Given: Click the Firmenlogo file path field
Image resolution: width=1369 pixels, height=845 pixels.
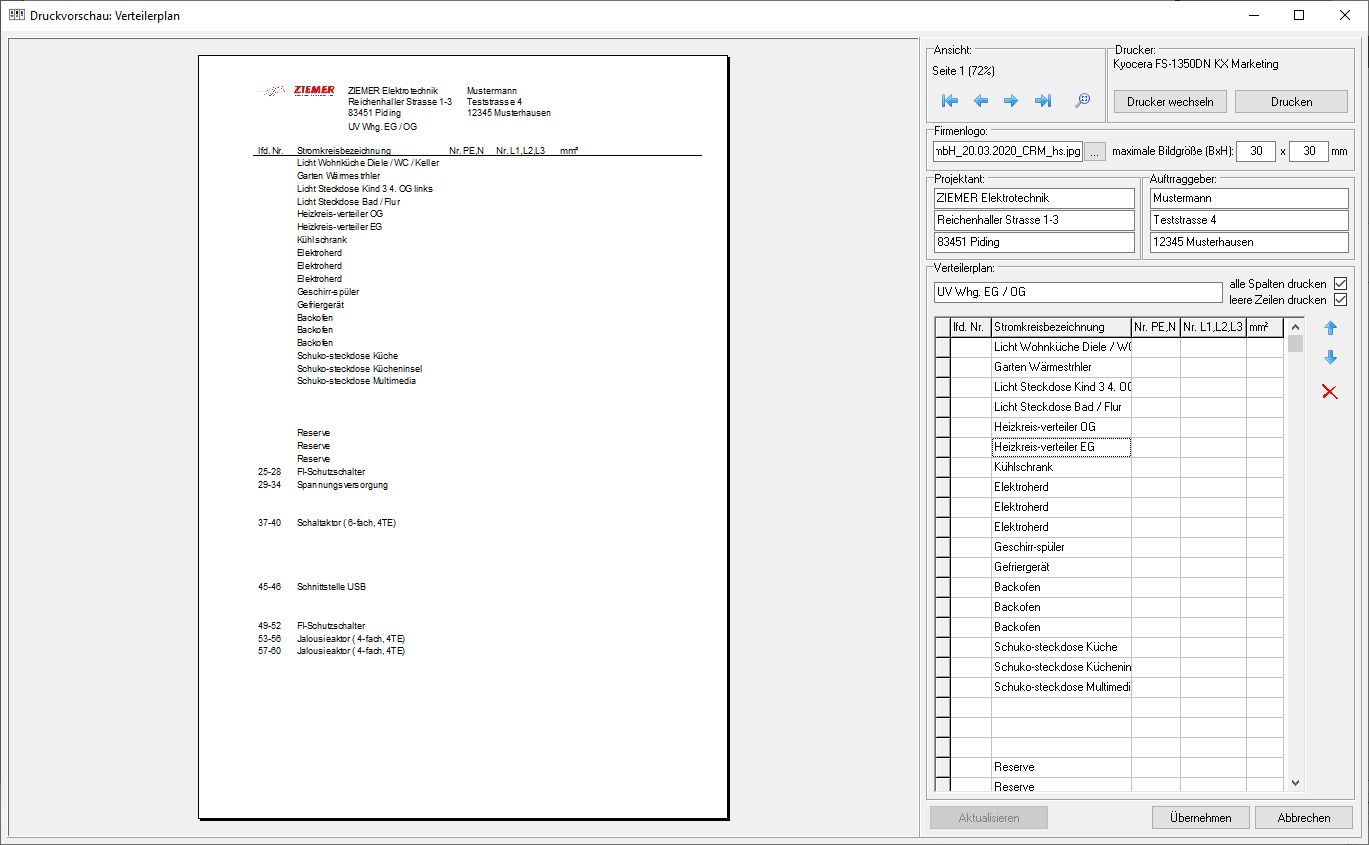Looking at the screenshot, I should tap(1007, 152).
